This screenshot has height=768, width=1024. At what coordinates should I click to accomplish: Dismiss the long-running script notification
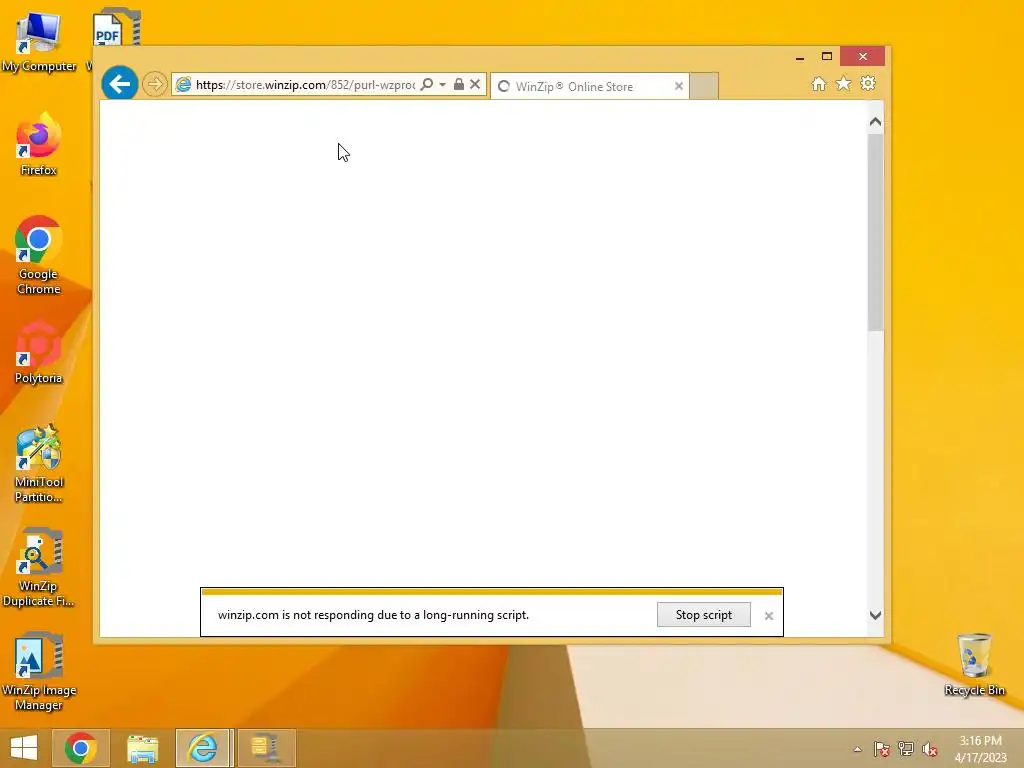coord(769,615)
